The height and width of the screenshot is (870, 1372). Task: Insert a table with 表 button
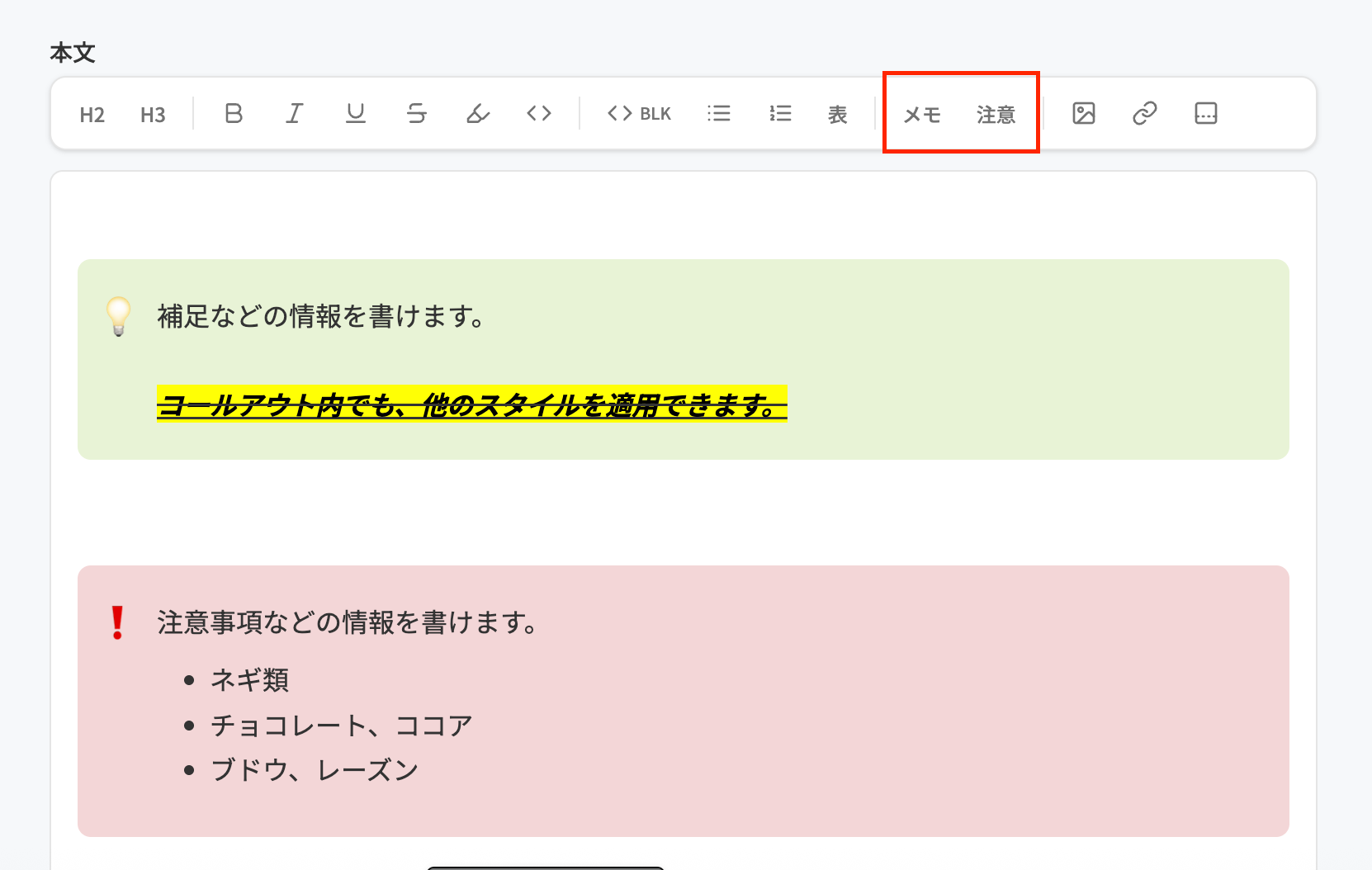point(838,115)
